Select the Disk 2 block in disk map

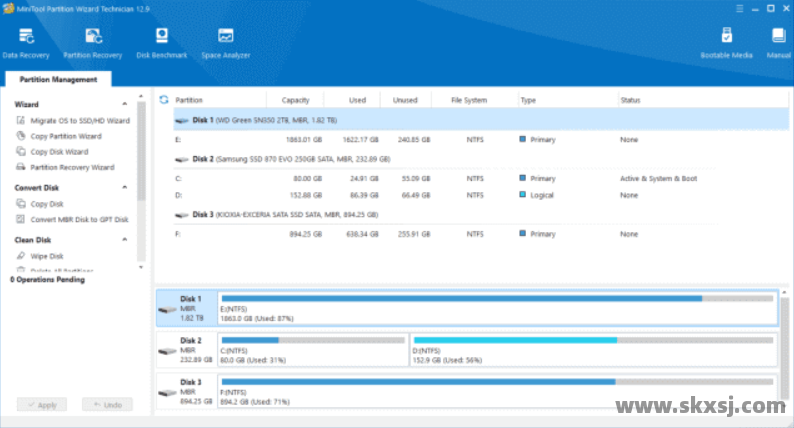click(188, 351)
